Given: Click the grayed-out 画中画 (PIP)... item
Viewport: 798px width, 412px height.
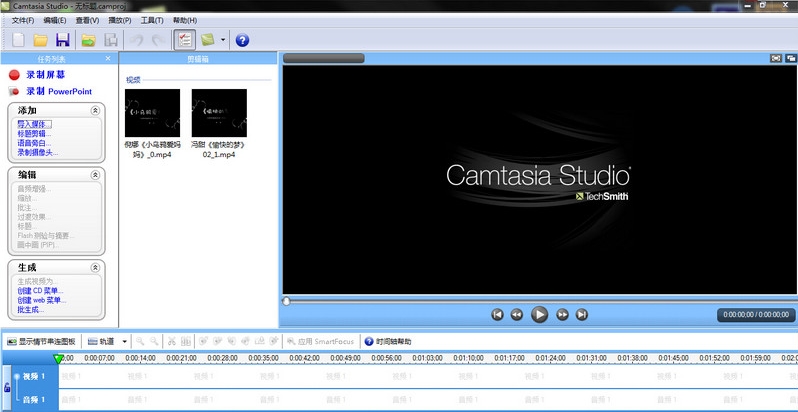Looking at the screenshot, I should click(x=39, y=245).
